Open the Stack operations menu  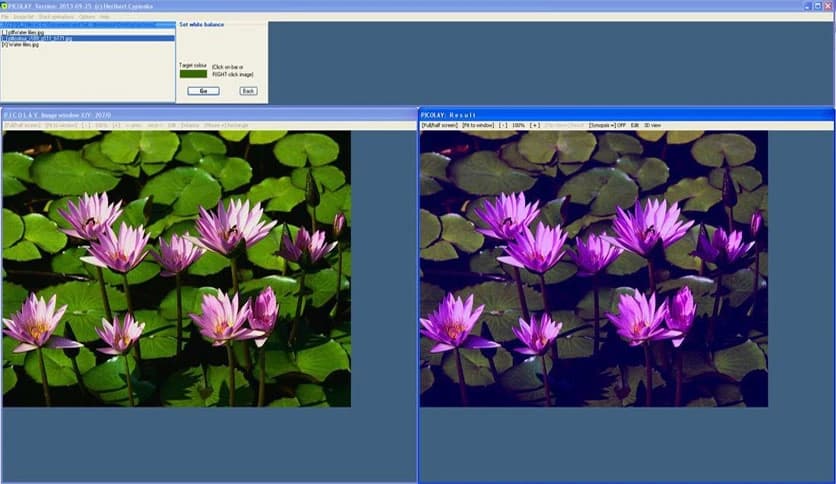pyautogui.click(x=56, y=17)
